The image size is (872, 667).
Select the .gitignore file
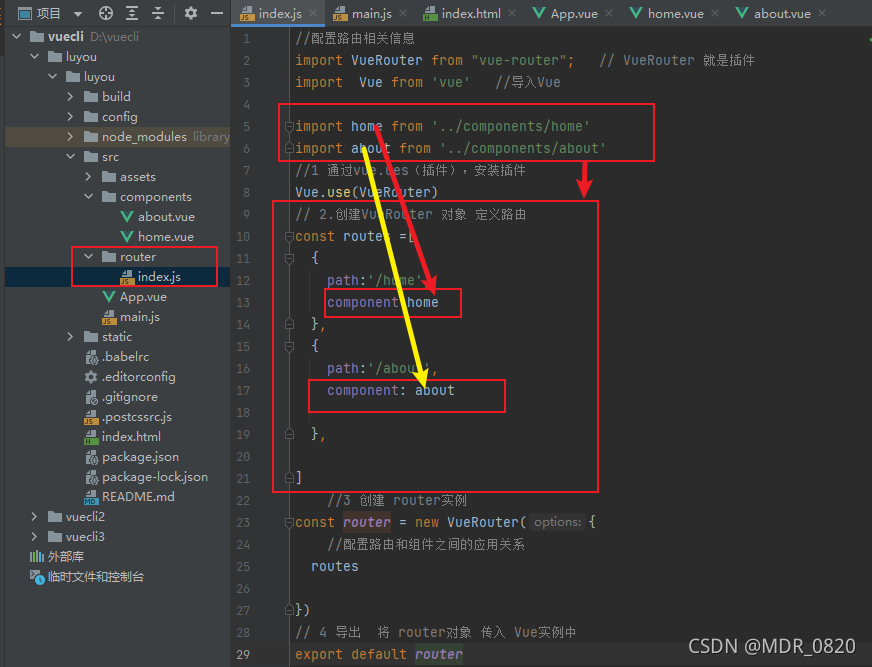coord(121,397)
